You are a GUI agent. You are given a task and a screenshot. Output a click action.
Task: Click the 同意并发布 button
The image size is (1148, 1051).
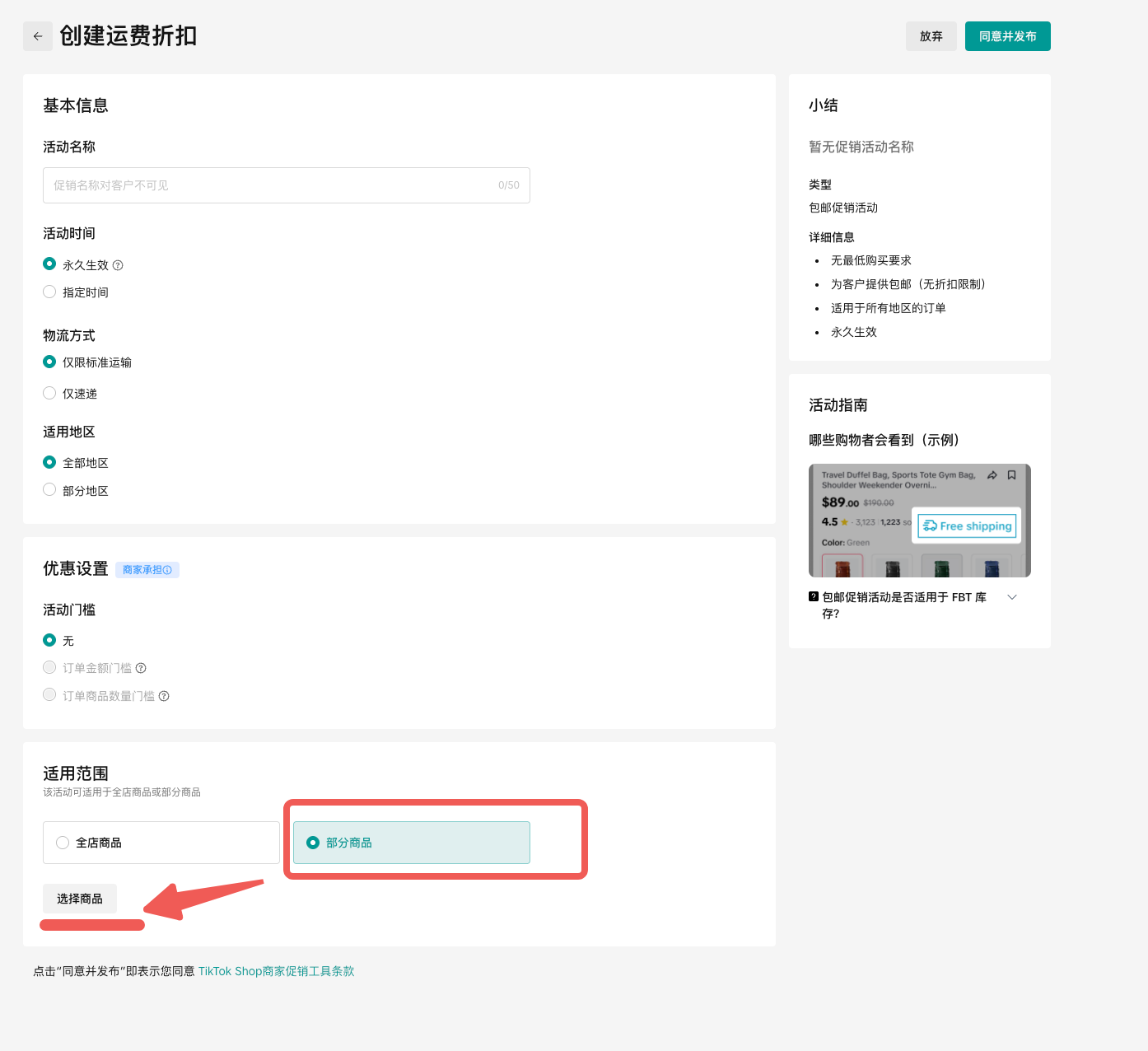click(x=1007, y=36)
